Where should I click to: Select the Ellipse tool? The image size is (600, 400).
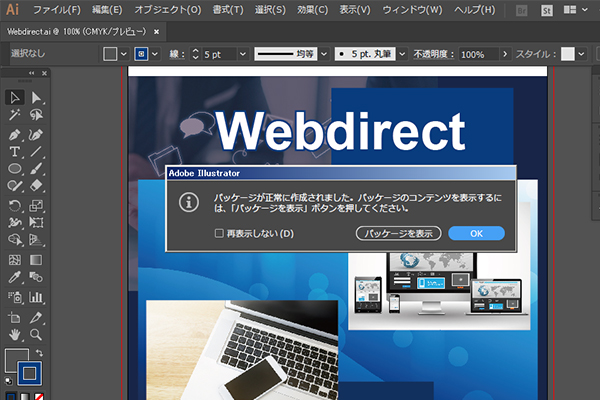coord(15,169)
